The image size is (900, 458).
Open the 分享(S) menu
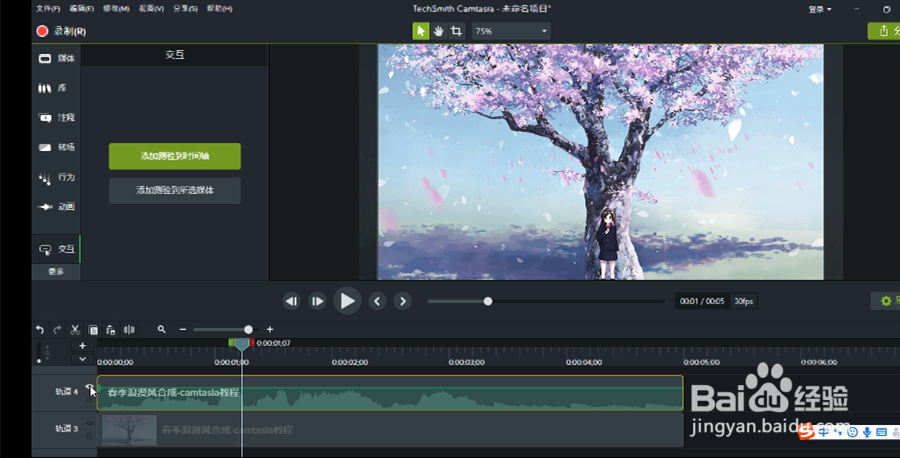click(x=185, y=9)
